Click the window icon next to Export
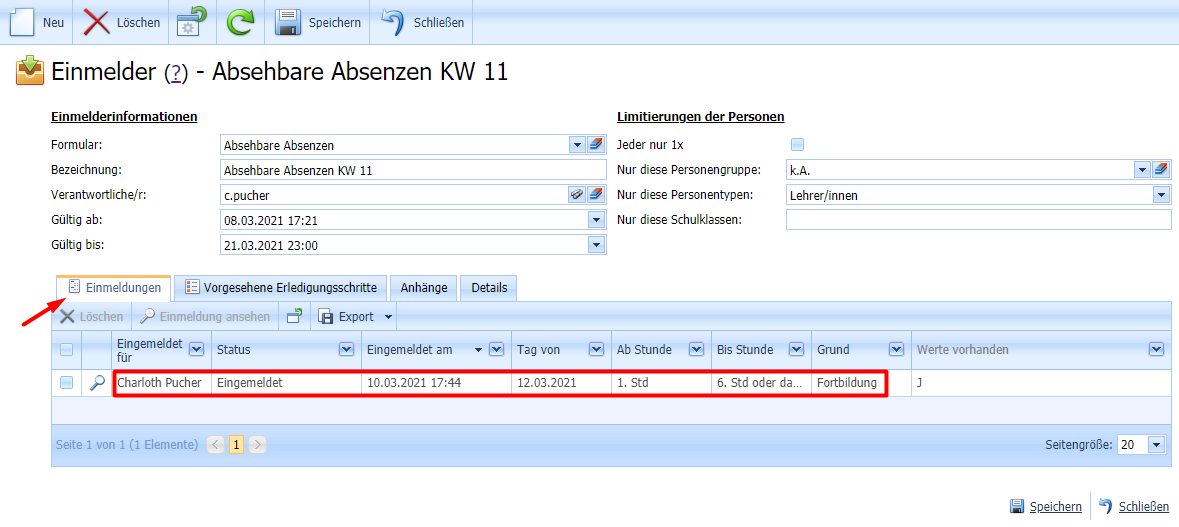Screen dimensions: 1179x527 294,317
